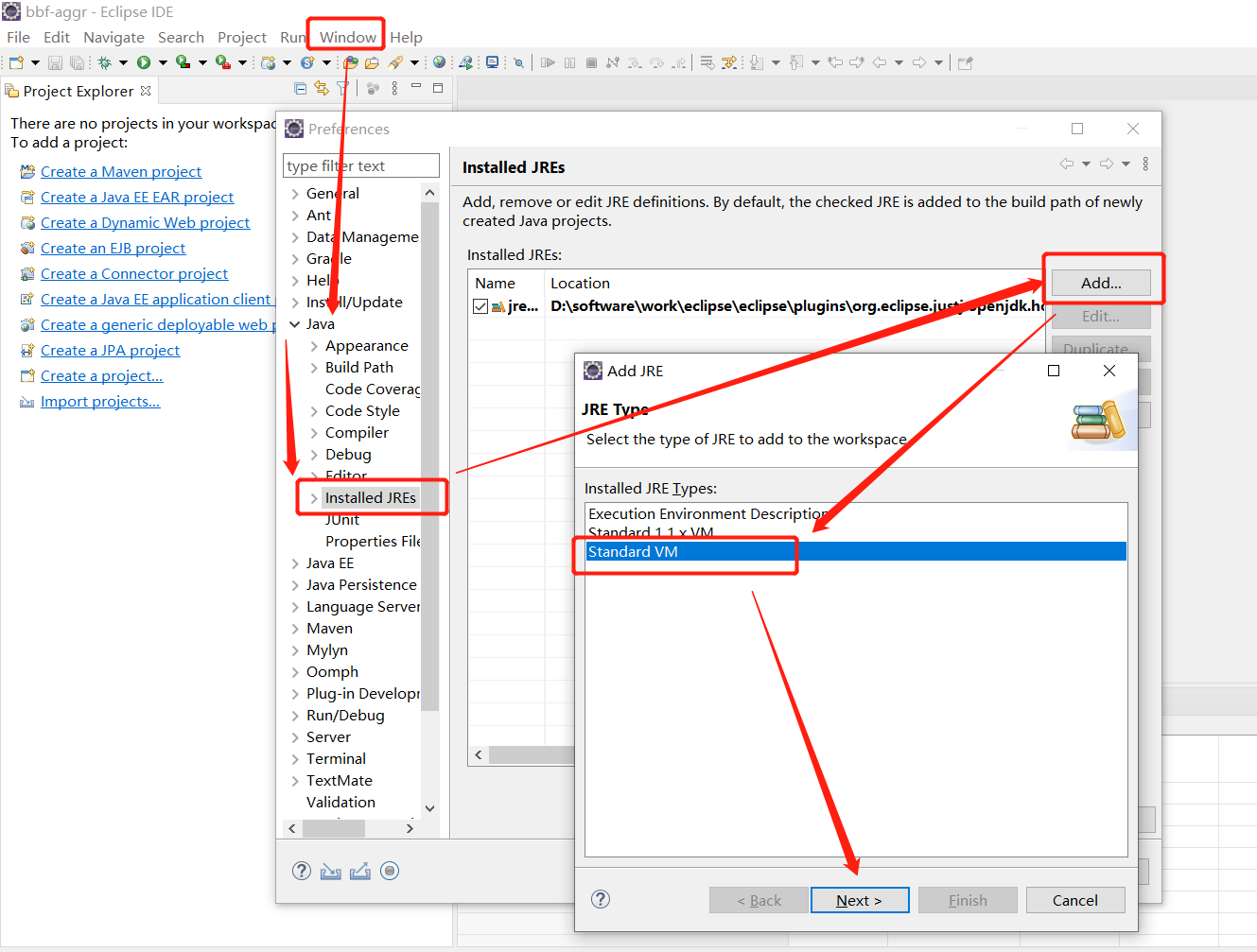The width and height of the screenshot is (1257, 952).
Task: Click the Terminate stop icon
Action: (x=591, y=62)
